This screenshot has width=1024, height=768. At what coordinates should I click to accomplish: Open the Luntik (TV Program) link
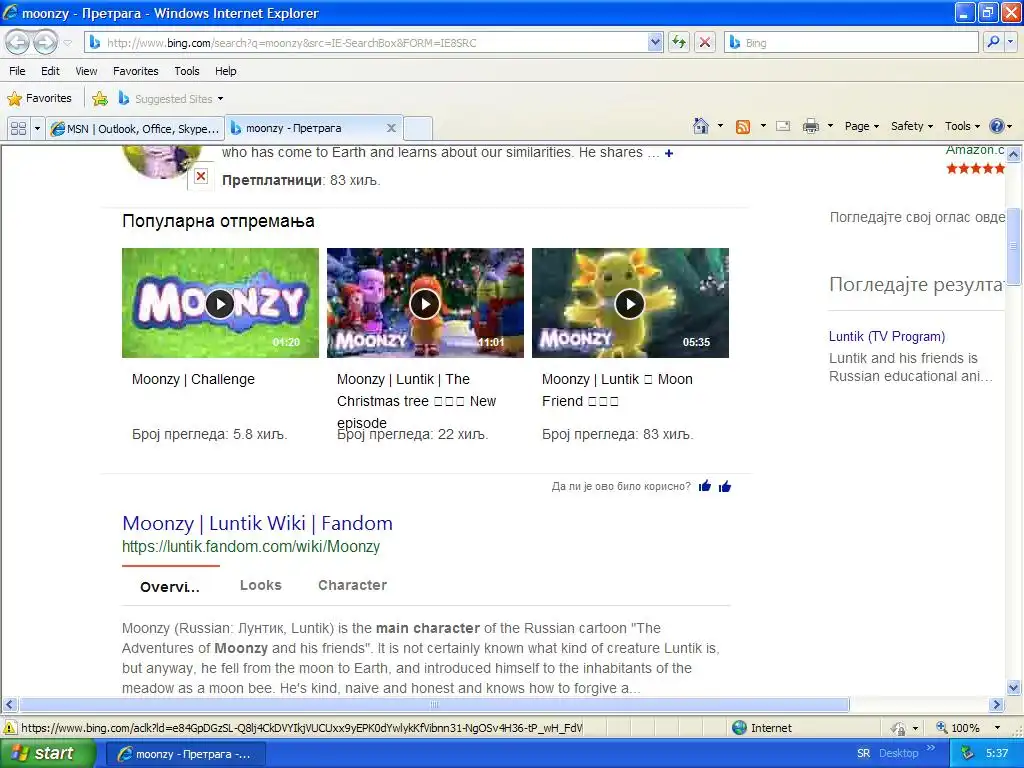coord(887,336)
